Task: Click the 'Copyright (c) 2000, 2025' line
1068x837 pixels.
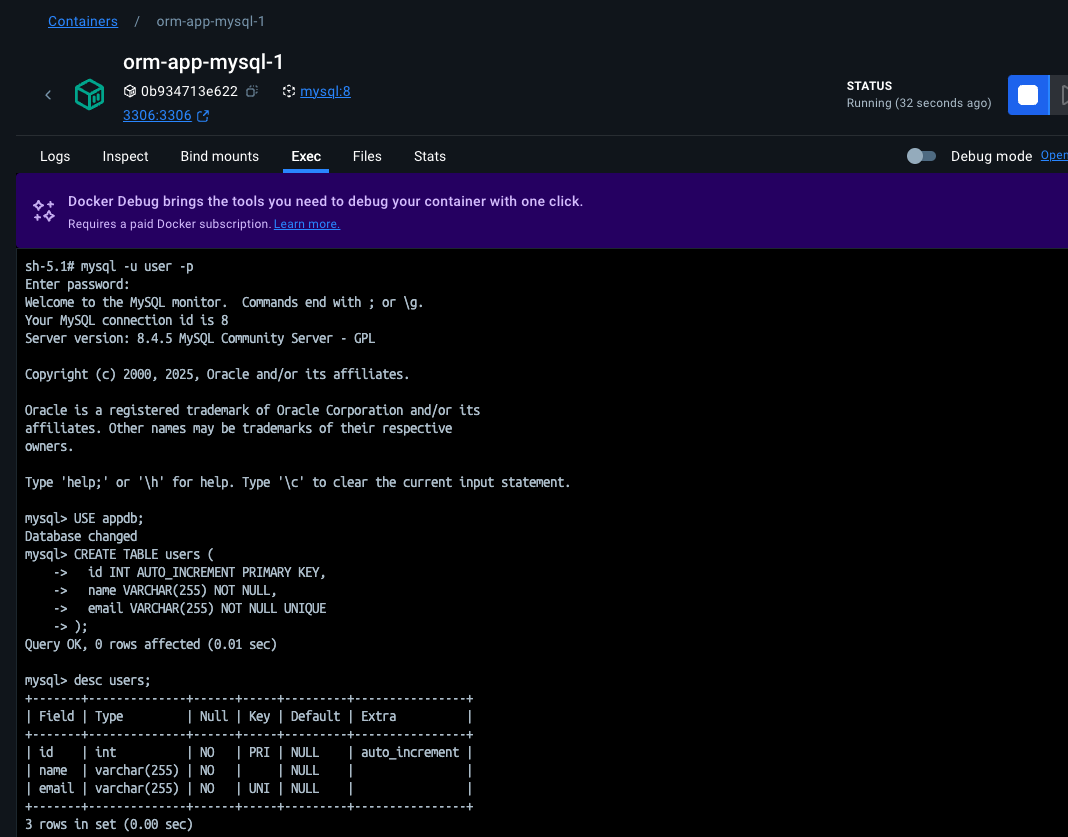Action: point(217,375)
